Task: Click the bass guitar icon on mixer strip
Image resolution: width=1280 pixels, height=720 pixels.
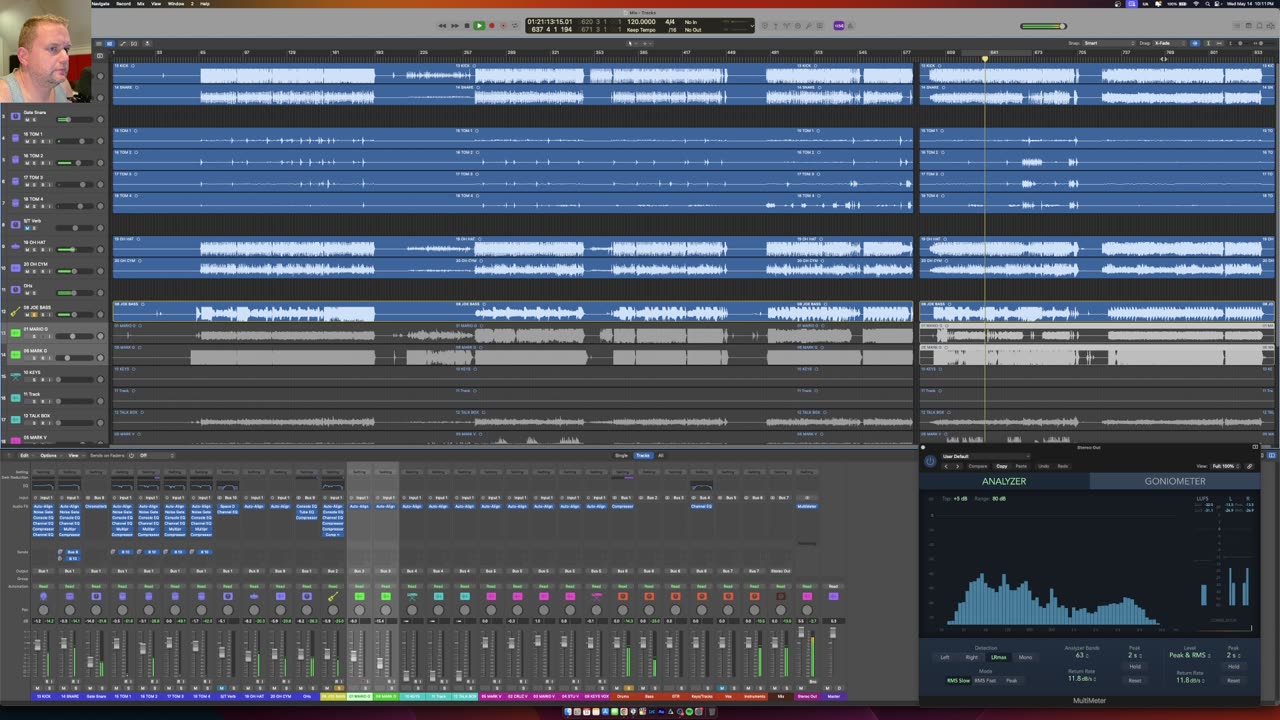Action: pyautogui.click(x=333, y=597)
